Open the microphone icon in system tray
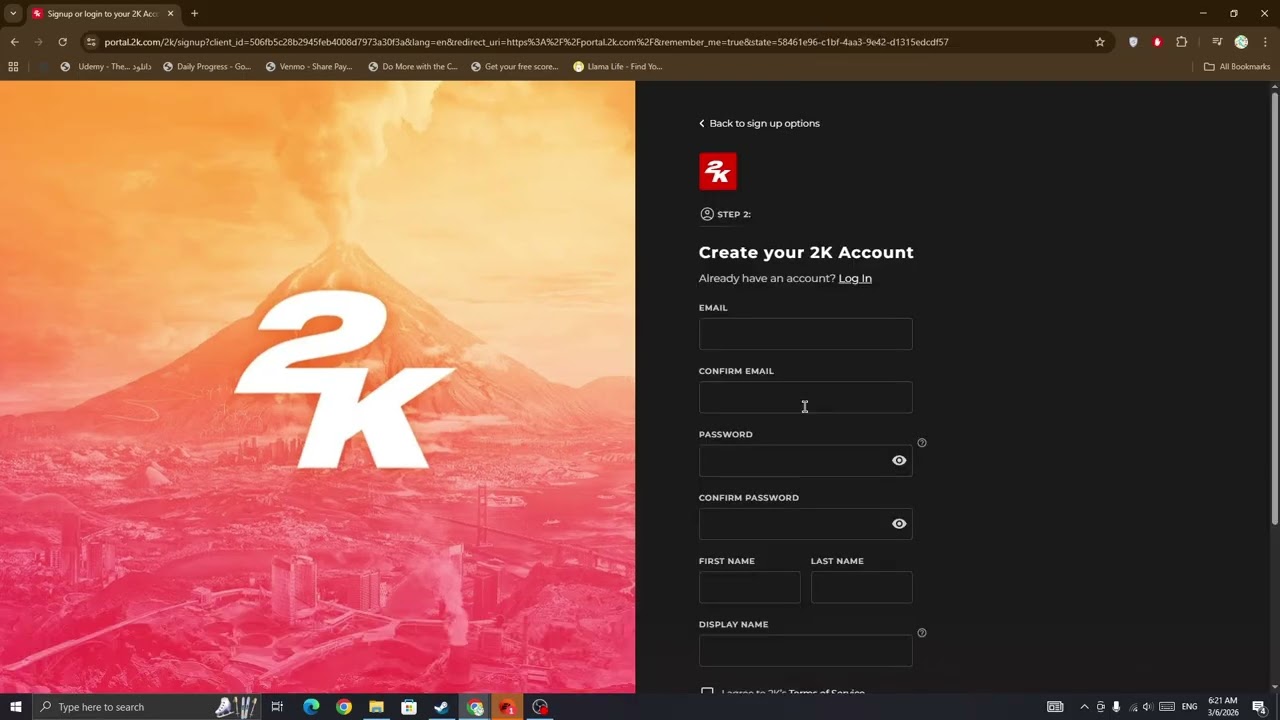 (1116, 707)
